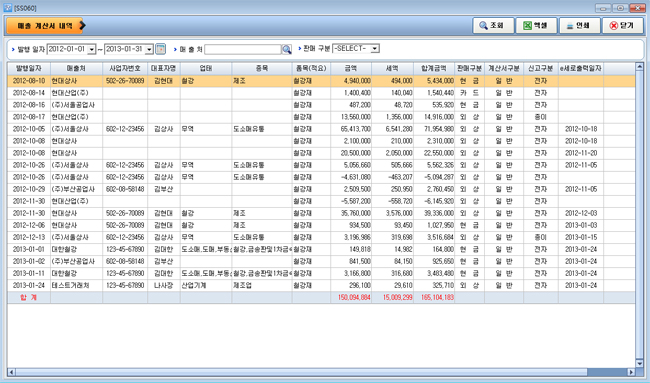
Task: Click e세로 output date 2013-01-15
Action: pos(581,237)
